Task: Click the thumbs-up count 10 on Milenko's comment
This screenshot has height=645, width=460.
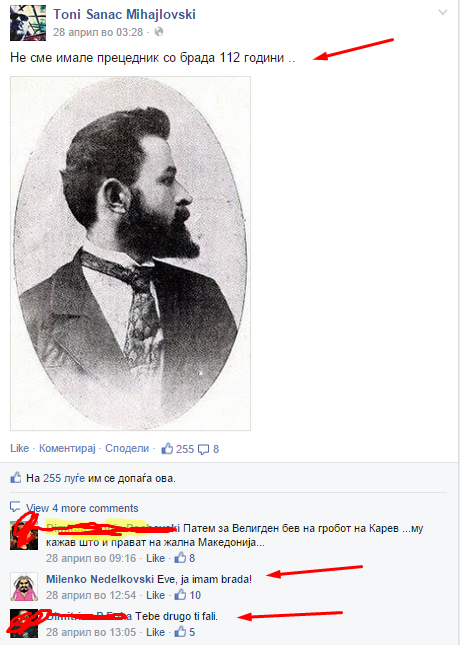Action: 188,595
